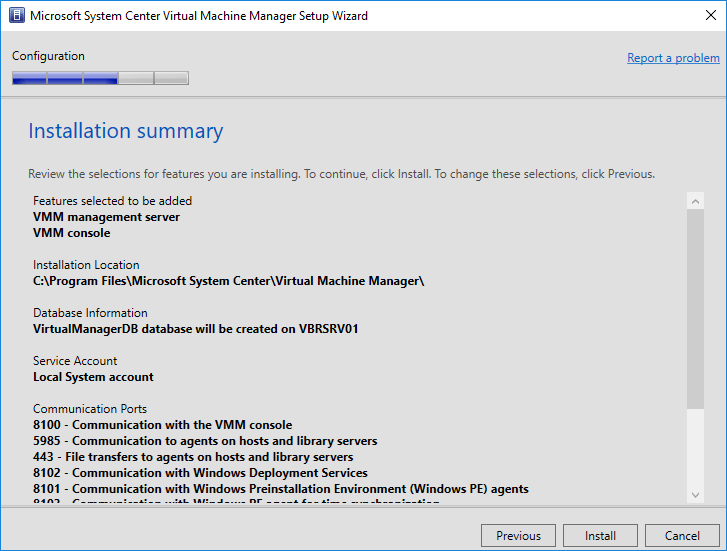Click the 'Service Account' label
The image size is (727, 551).
pyautogui.click(x=75, y=361)
